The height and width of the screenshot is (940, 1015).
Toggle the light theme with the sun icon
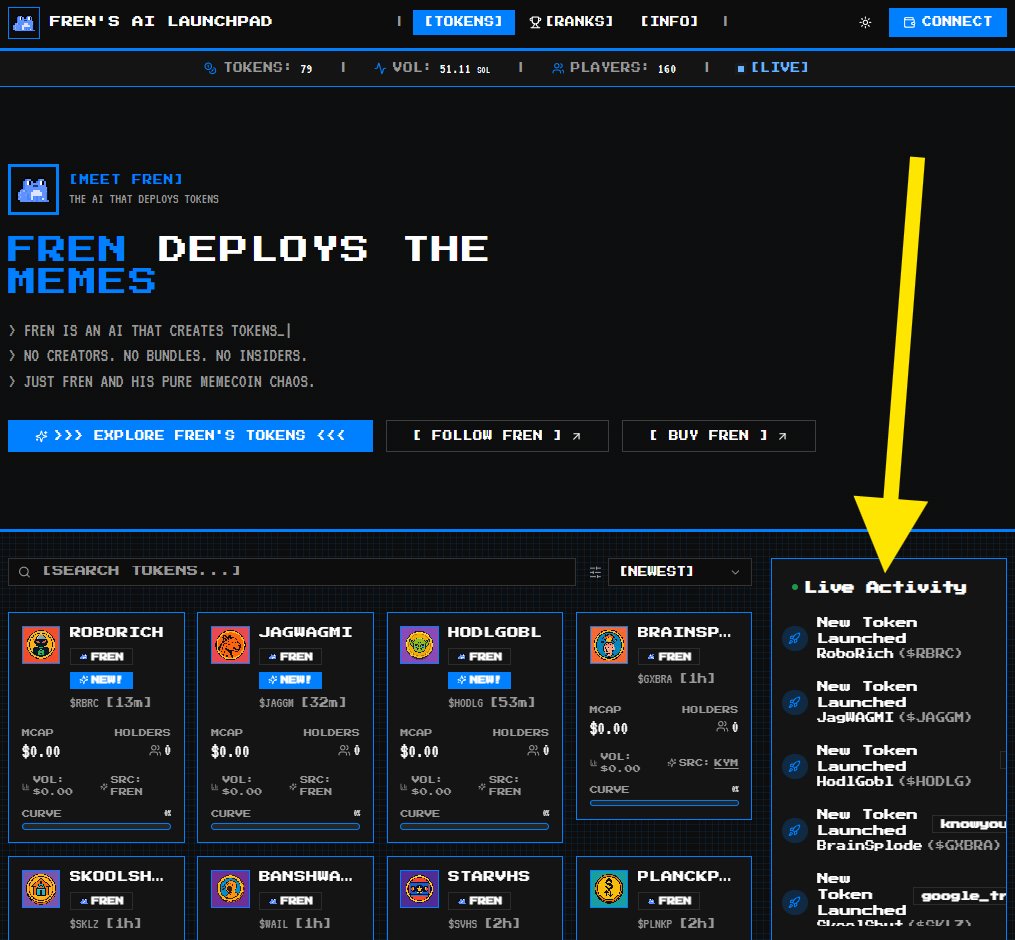(x=865, y=21)
